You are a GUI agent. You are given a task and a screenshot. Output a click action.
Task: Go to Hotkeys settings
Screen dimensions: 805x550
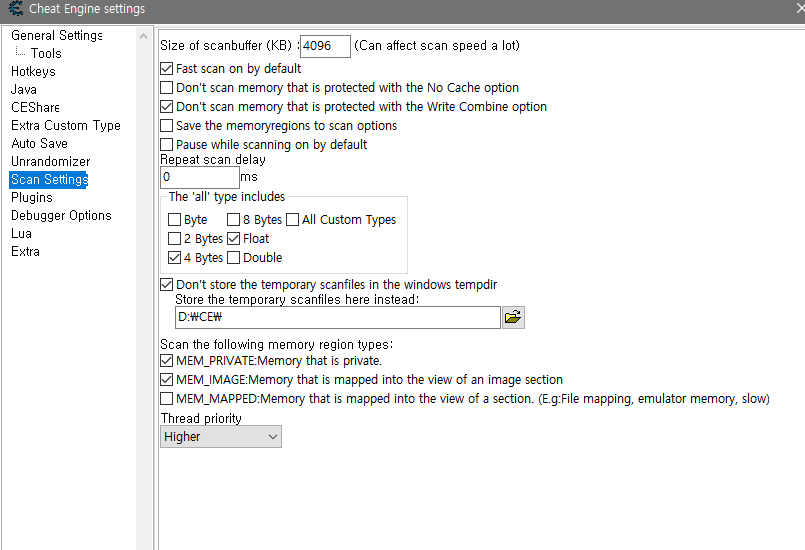33,71
